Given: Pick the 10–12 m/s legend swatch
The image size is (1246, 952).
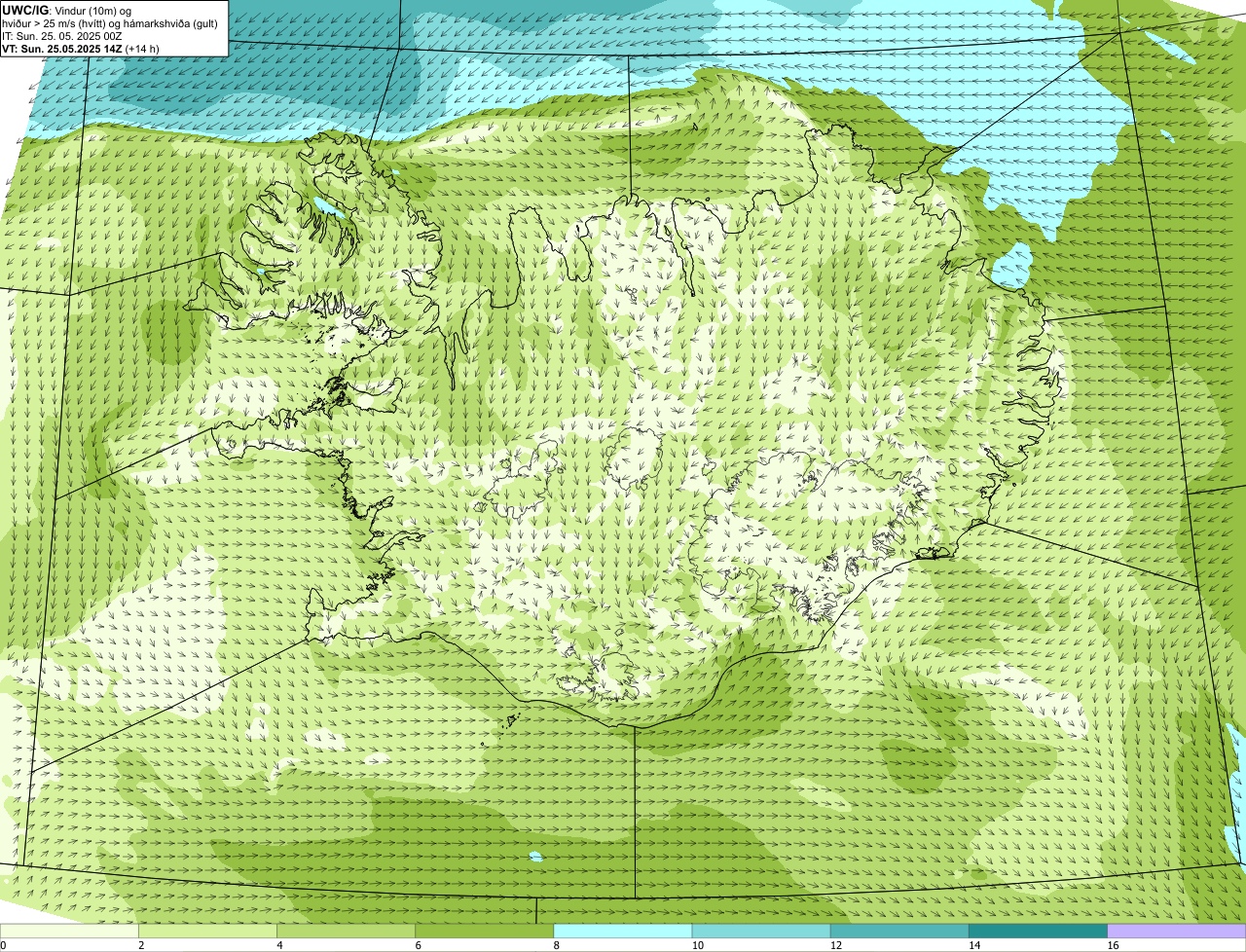Looking at the screenshot, I should point(761,931).
